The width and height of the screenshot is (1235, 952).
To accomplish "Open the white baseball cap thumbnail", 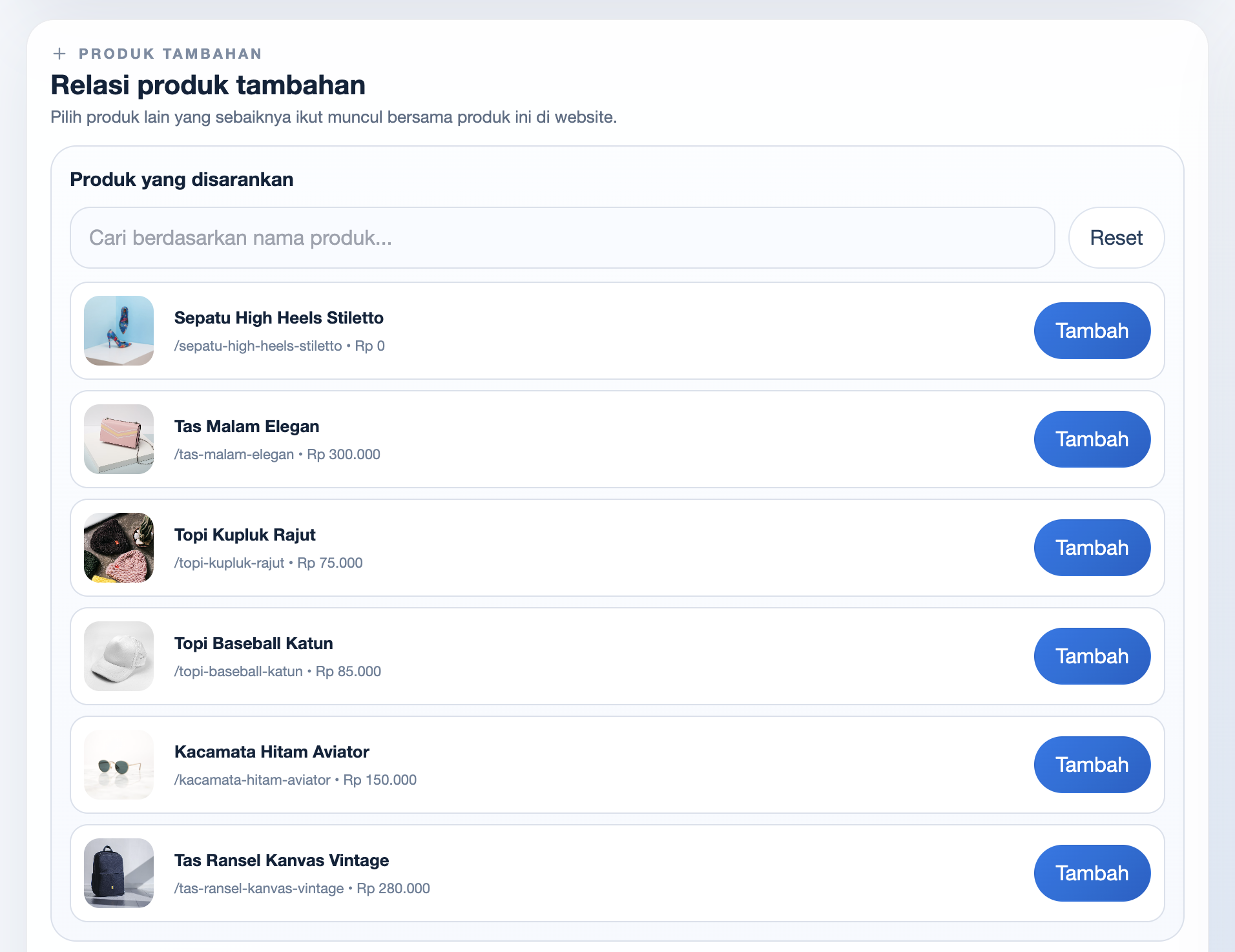I will pyautogui.click(x=119, y=656).
